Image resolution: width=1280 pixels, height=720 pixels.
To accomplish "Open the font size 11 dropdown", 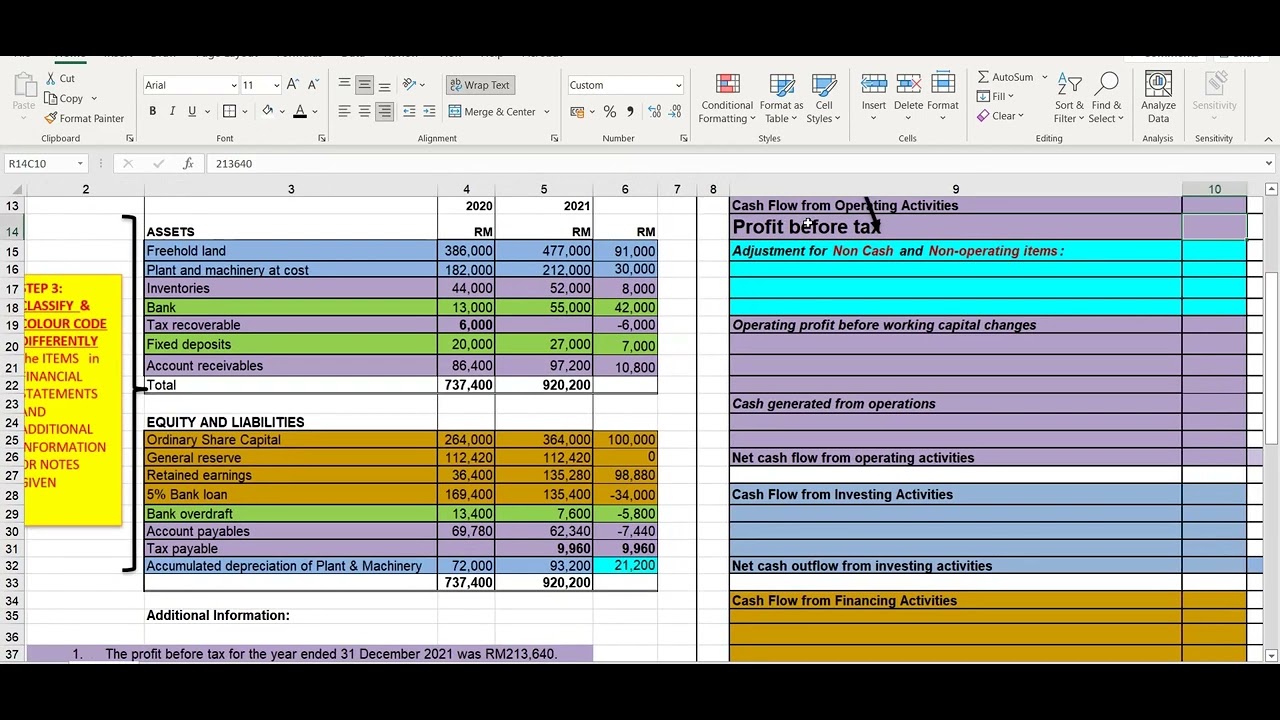I will (x=275, y=85).
